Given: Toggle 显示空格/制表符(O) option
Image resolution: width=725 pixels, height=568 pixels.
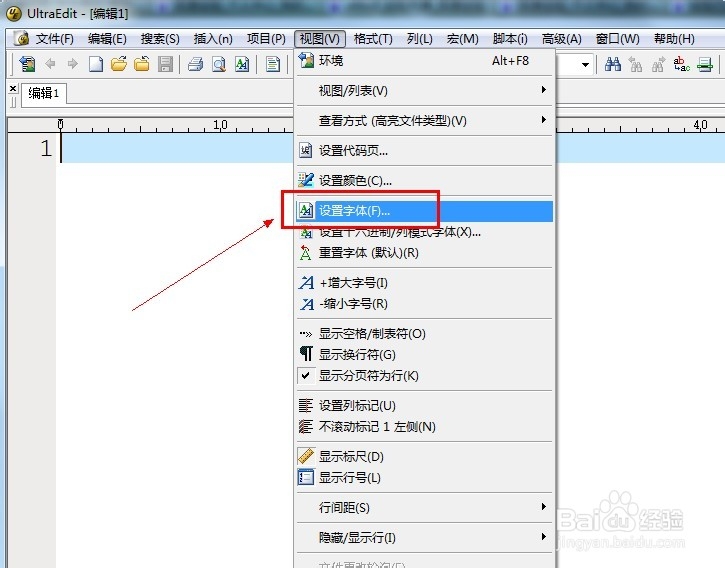Looking at the screenshot, I should pyautogui.click(x=424, y=333).
